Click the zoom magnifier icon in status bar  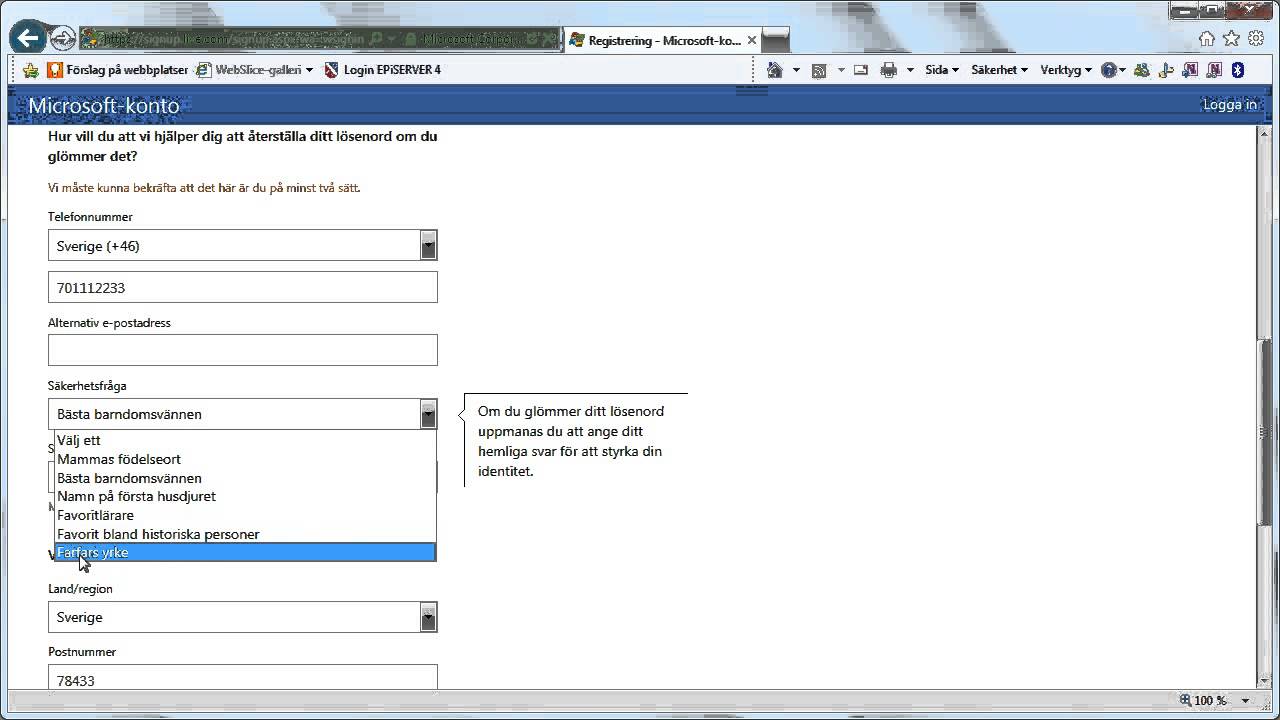point(1185,700)
